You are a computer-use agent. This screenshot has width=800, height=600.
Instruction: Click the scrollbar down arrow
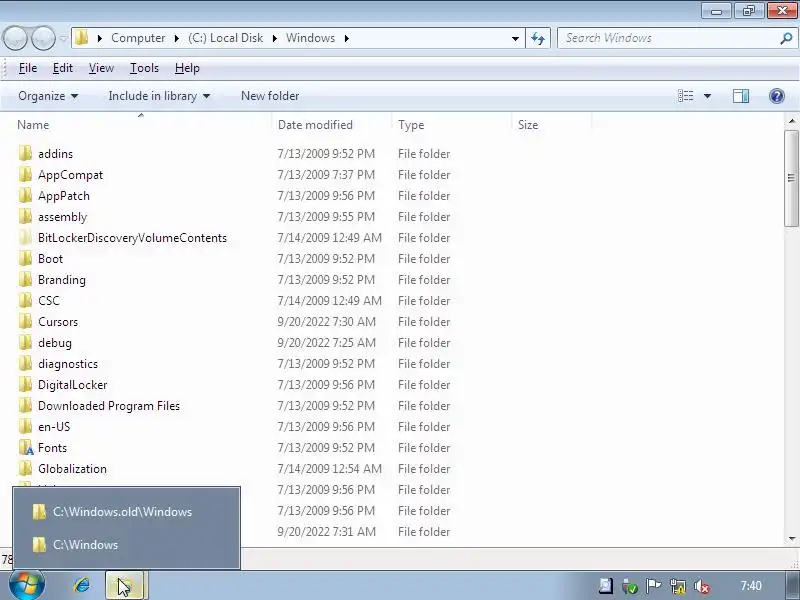[x=791, y=538]
